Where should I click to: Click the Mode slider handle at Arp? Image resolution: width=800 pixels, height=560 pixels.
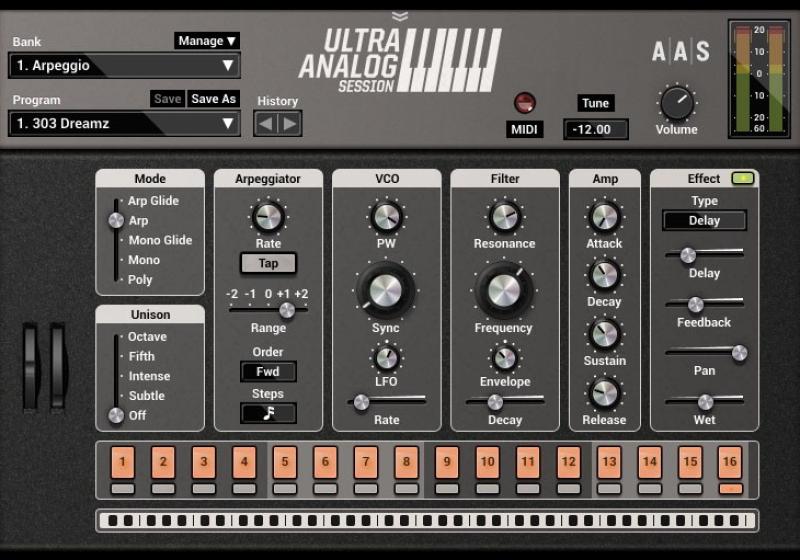pyautogui.click(x=116, y=220)
